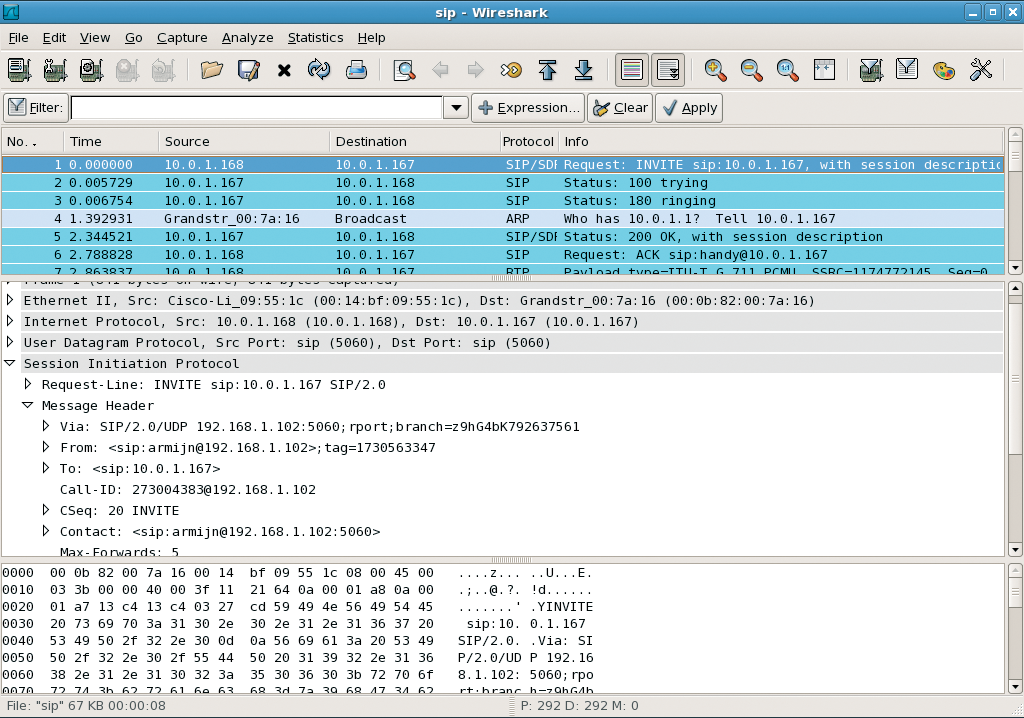Image resolution: width=1024 pixels, height=718 pixels.
Task: Select Call-ID 273004383@192.168.1.102 line
Action: pyautogui.click(x=188, y=490)
